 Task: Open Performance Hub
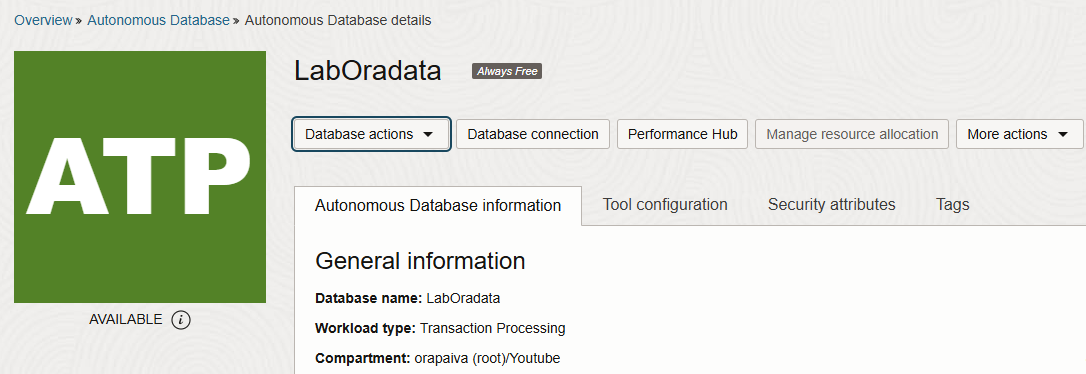pyautogui.click(x=682, y=134)
